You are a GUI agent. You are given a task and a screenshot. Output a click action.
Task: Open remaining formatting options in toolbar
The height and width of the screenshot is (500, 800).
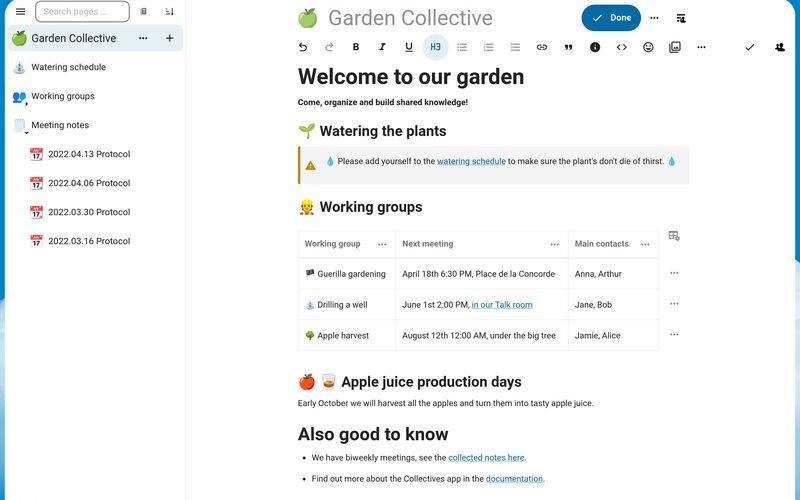tap(702, 47)
